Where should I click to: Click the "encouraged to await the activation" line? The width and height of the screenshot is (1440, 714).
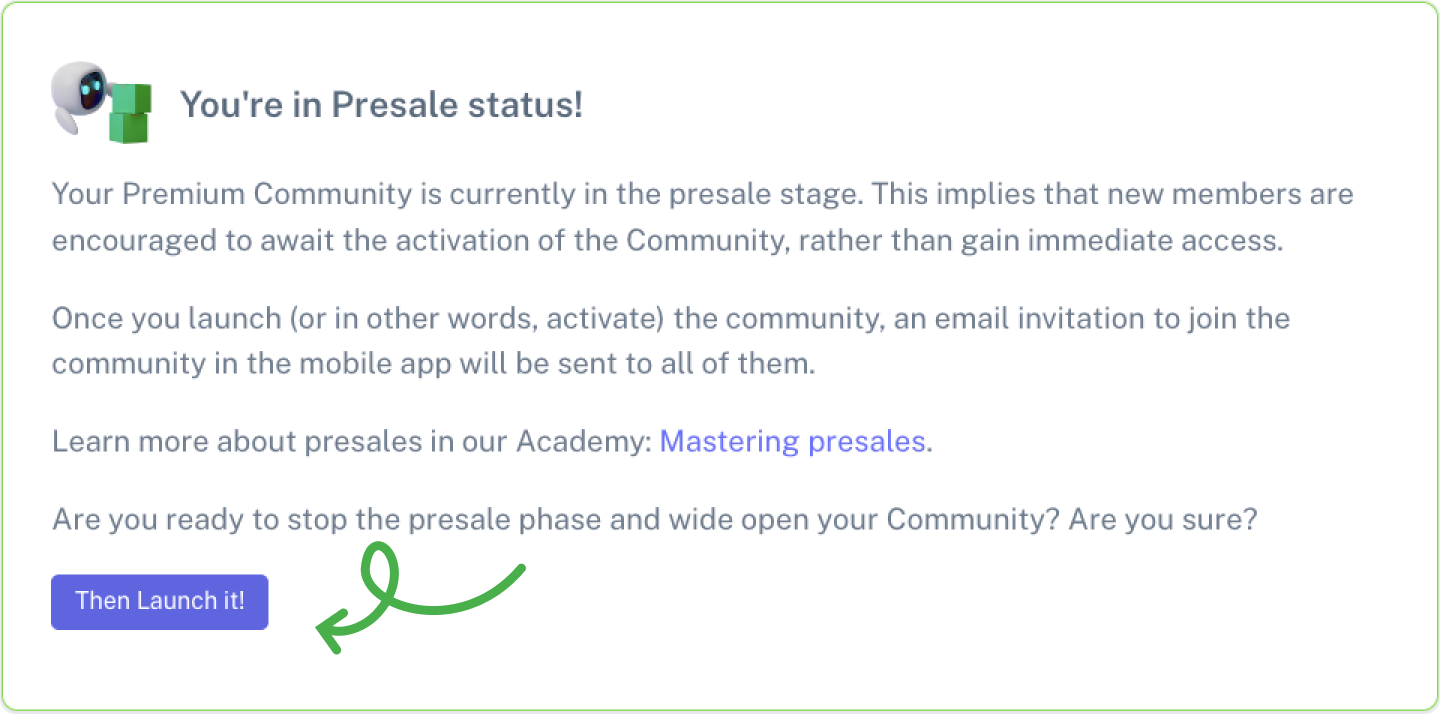pyautogui.click(x=400, y=241)
